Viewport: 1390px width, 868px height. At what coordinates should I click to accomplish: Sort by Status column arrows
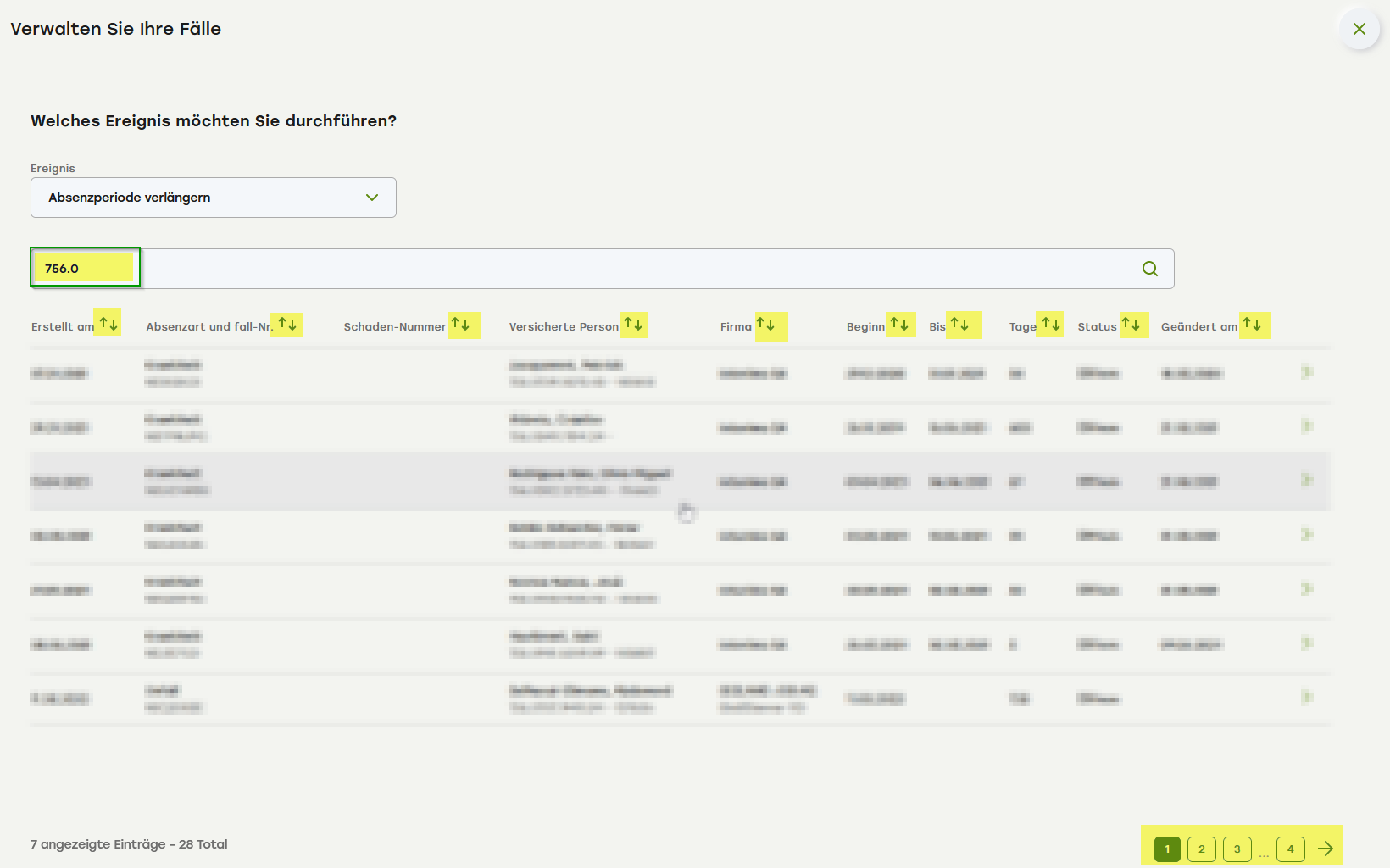[1131, 324]
